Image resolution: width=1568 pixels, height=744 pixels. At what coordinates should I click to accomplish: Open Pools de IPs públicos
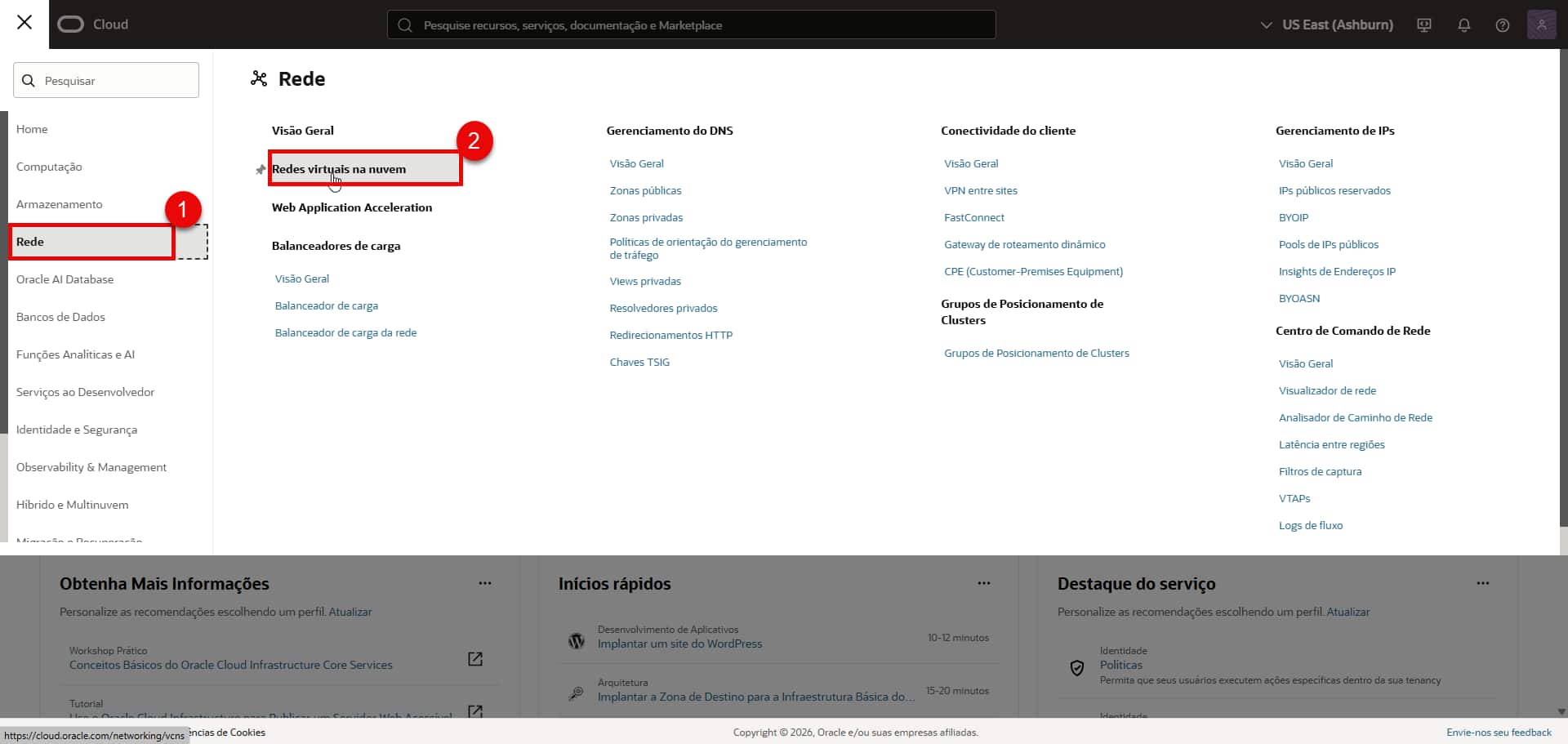click(1329, 244)
